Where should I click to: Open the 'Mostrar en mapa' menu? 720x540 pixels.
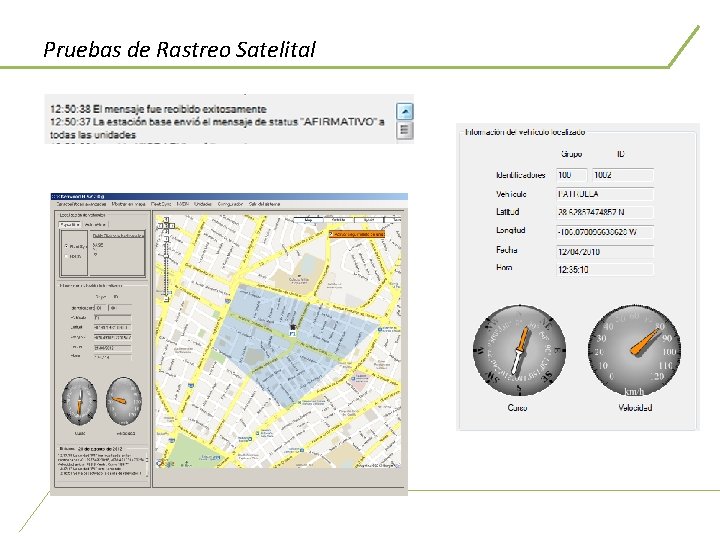tap(129, 204)
